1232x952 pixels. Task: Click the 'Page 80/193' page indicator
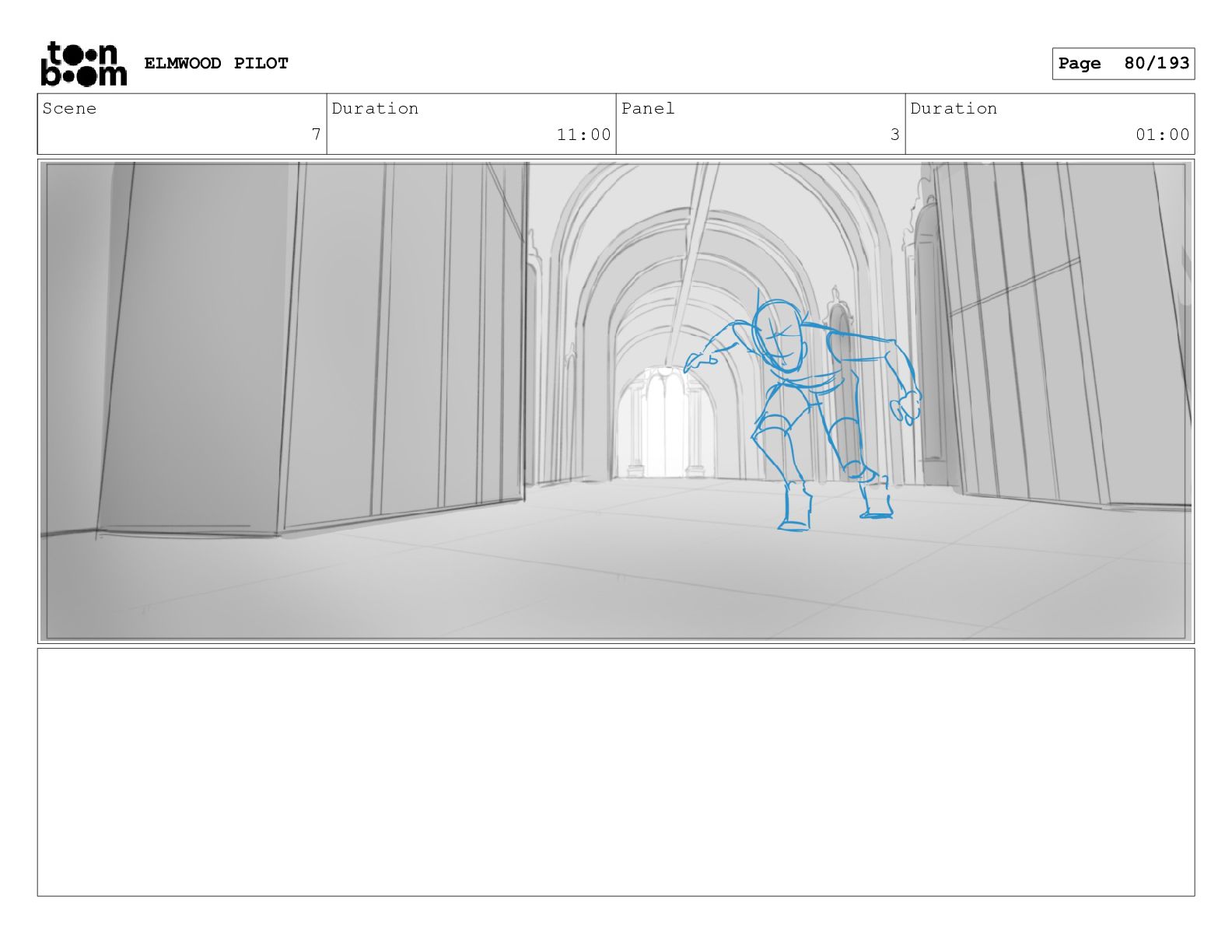[x=1123, y=64]
